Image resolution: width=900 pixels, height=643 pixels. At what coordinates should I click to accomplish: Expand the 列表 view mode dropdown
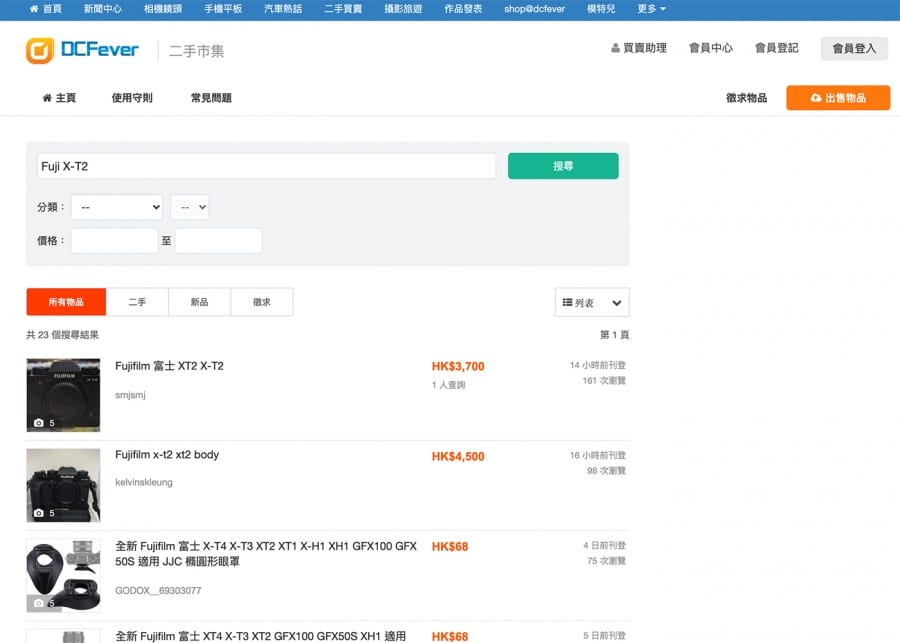click(x=592, y=302)
